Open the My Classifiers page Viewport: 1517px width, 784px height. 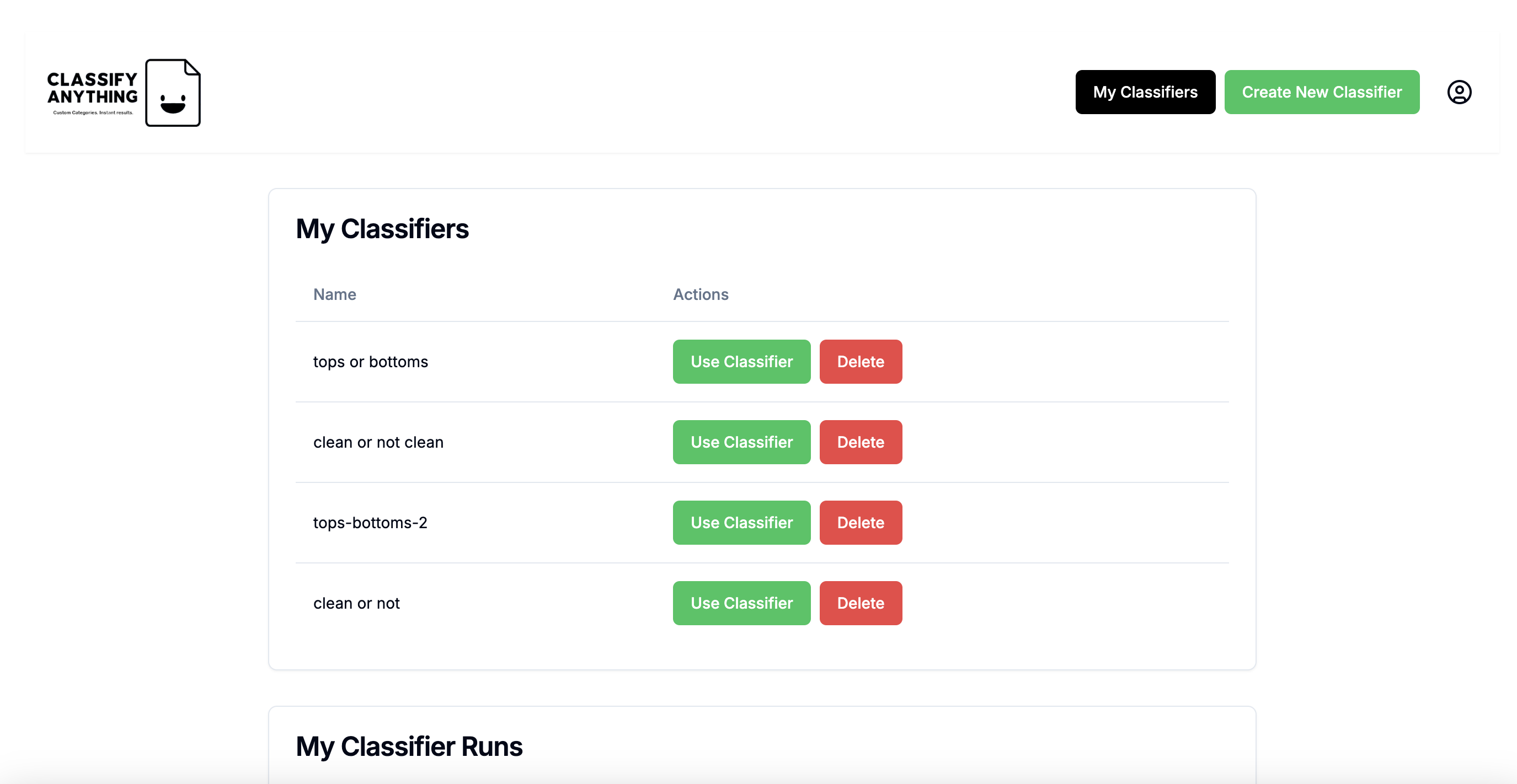[x=1145, y=93]
